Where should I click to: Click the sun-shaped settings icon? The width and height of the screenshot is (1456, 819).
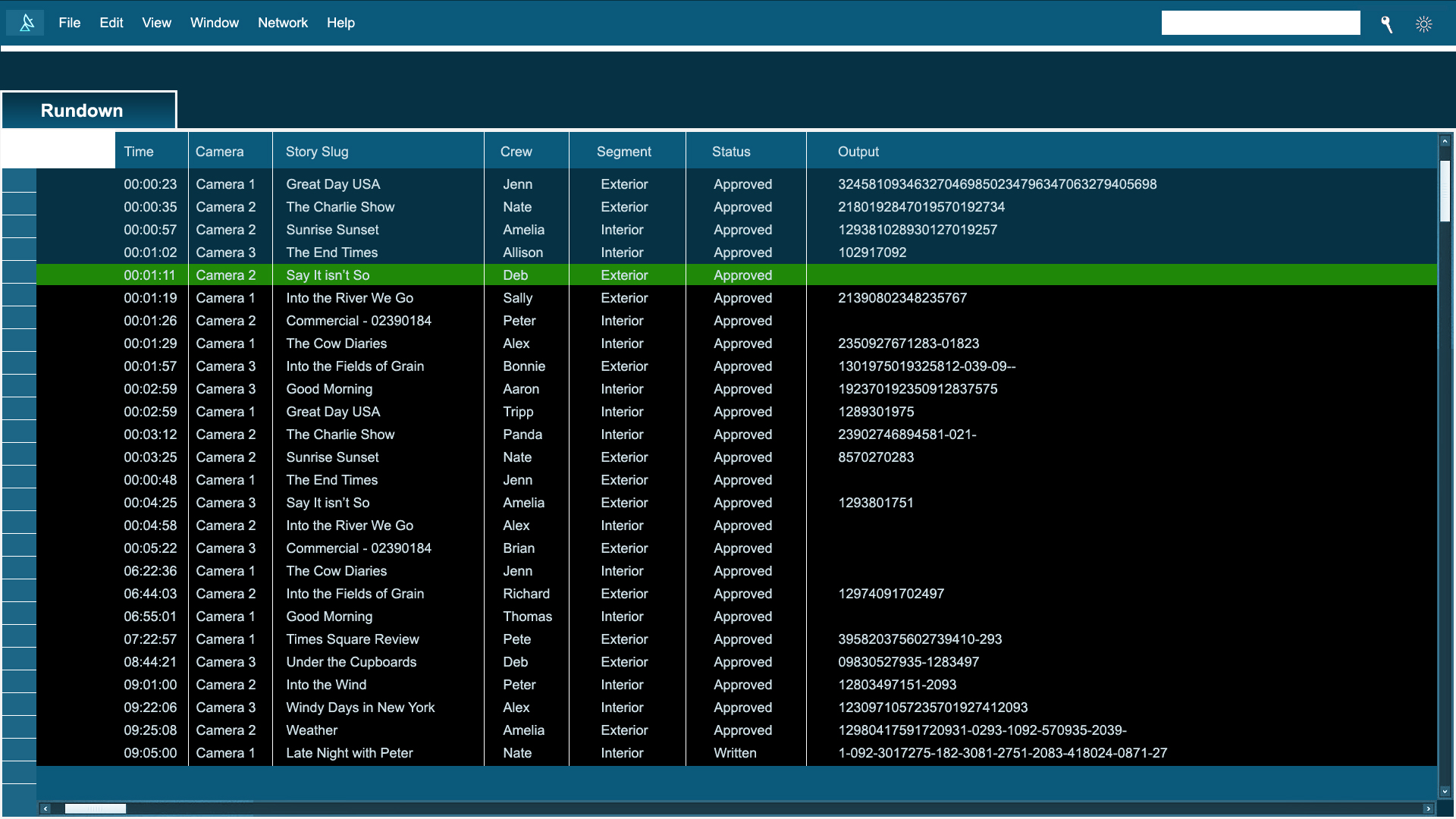[1423, 24]
